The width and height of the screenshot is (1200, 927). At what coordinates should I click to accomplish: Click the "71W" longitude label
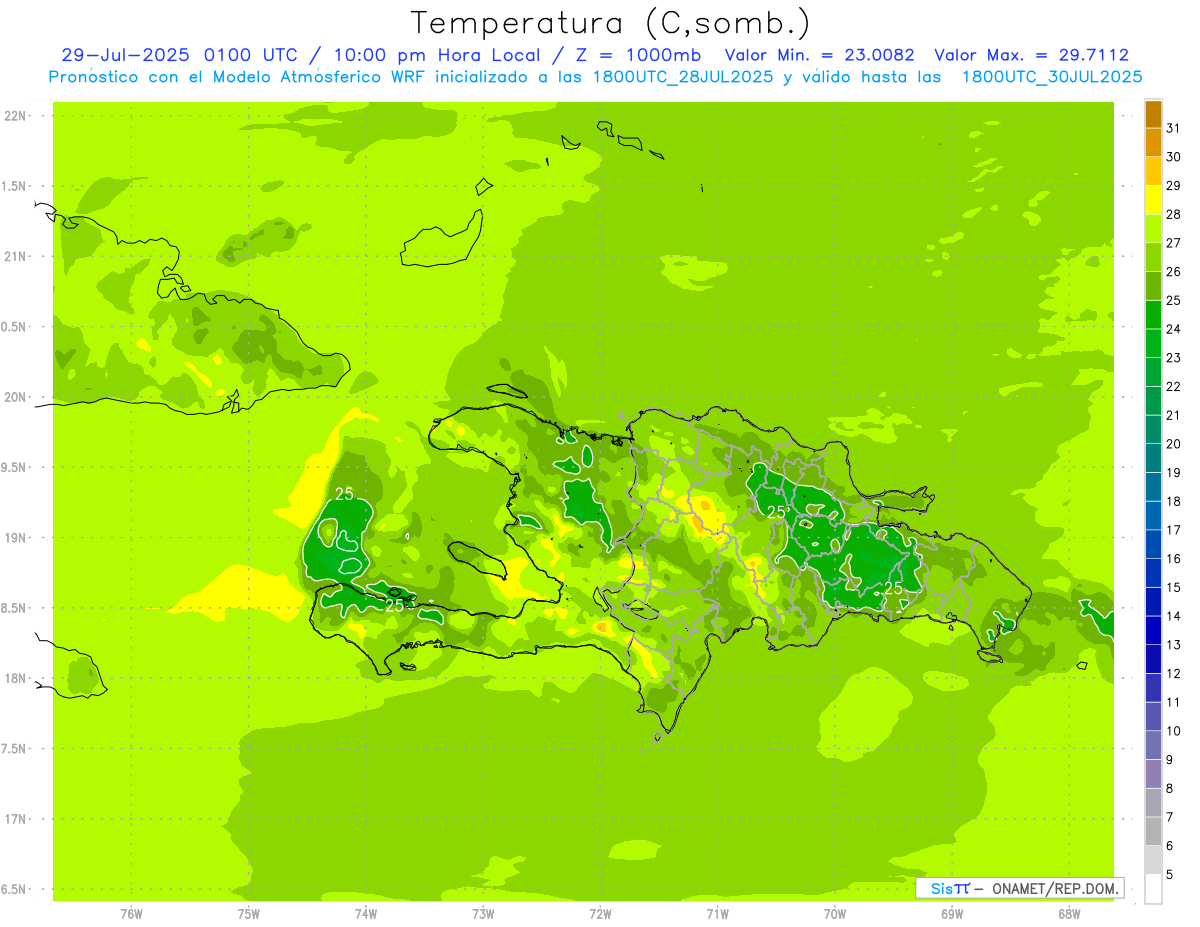click(x=717, y=914)
